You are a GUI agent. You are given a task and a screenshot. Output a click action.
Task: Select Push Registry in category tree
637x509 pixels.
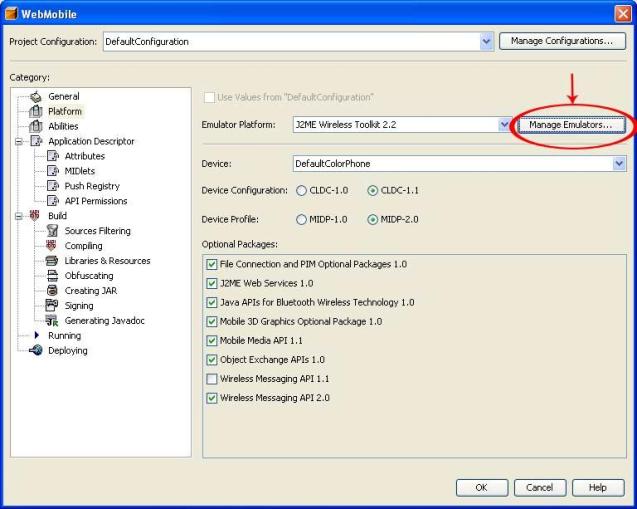92,186
